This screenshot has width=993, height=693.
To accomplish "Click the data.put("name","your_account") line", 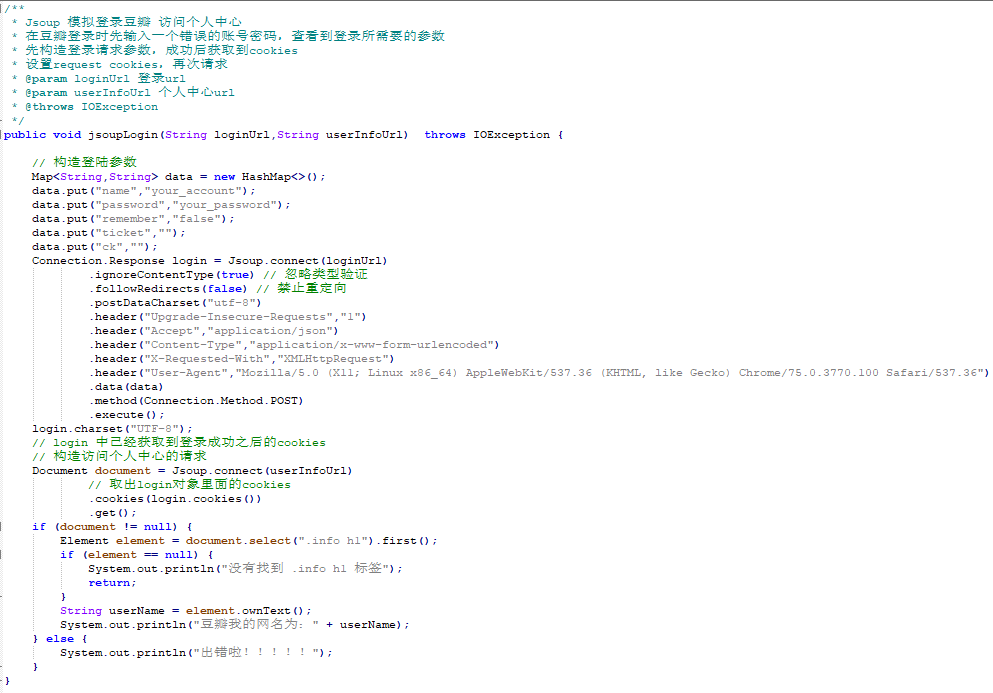I will point(144,191).
